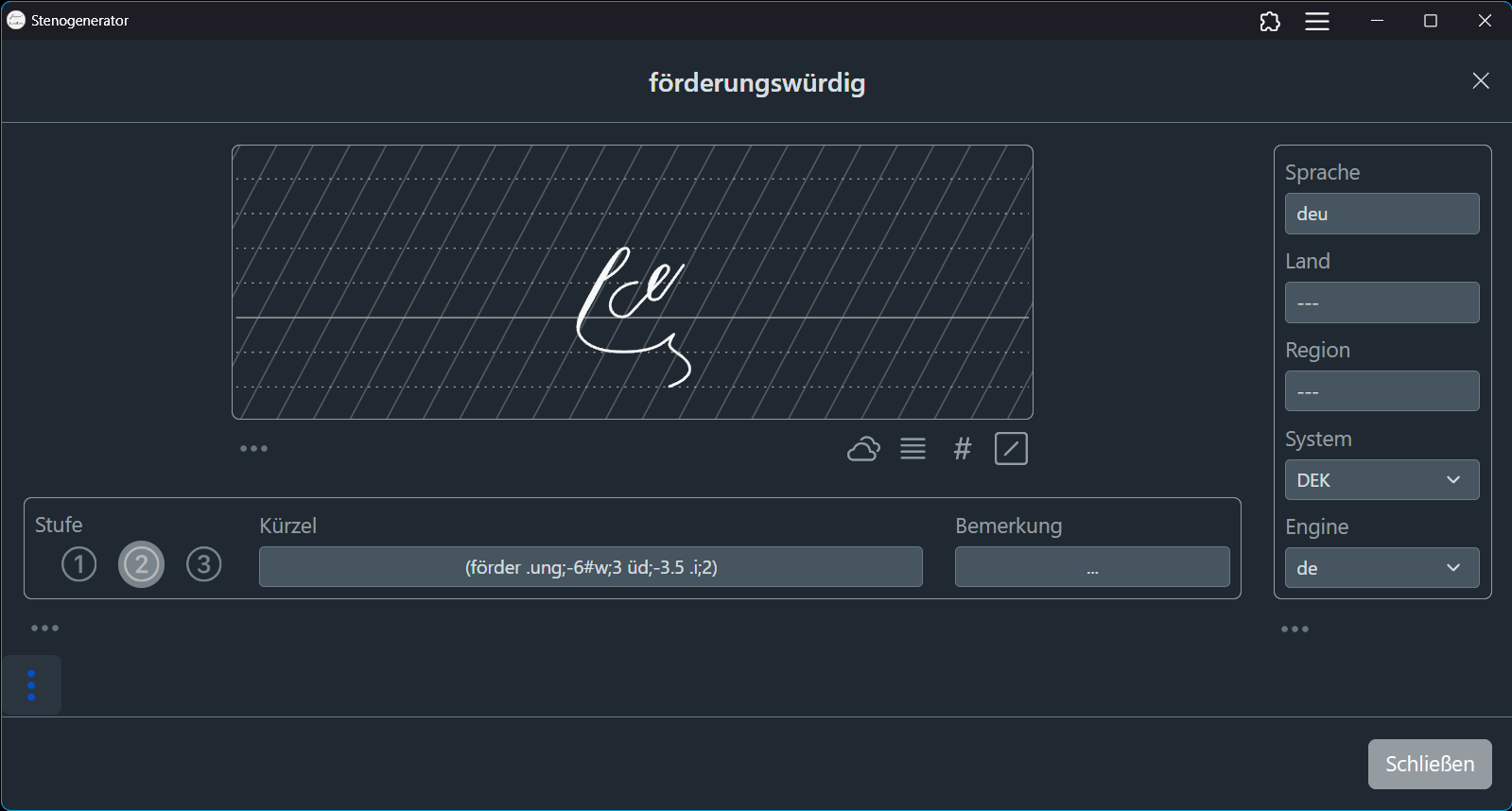This screenshot has height=811, width=1512.
Task: Click the Sprache field containing deu
Action: coord(1382,214)
